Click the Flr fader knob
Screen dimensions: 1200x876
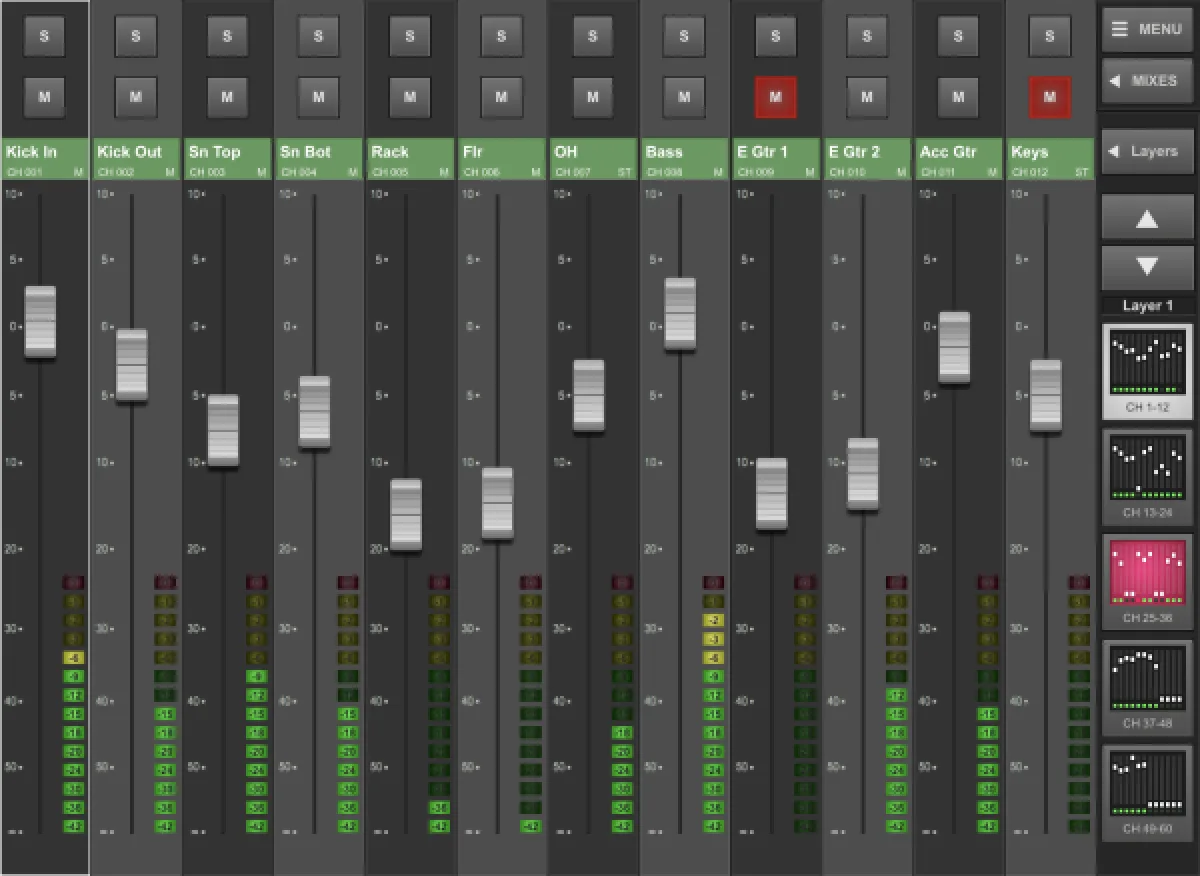(x=497, y=503)
